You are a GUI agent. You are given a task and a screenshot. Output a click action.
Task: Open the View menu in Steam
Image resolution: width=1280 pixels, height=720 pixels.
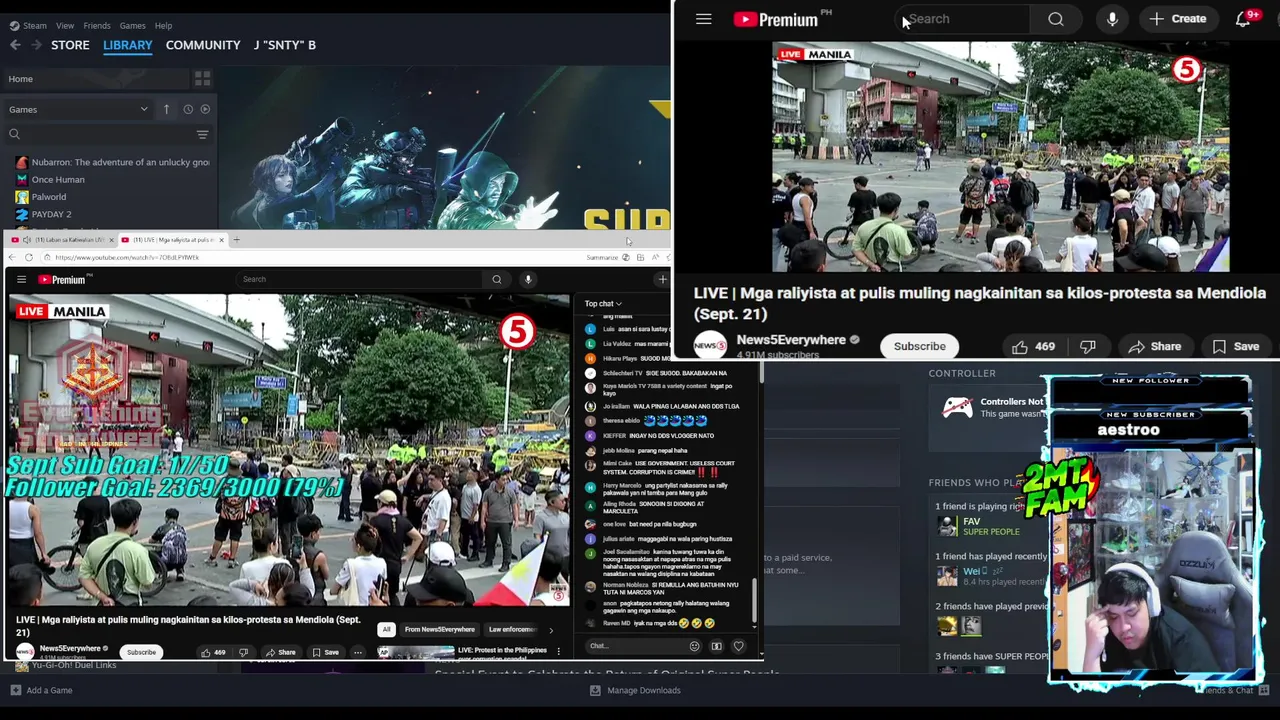65,25
